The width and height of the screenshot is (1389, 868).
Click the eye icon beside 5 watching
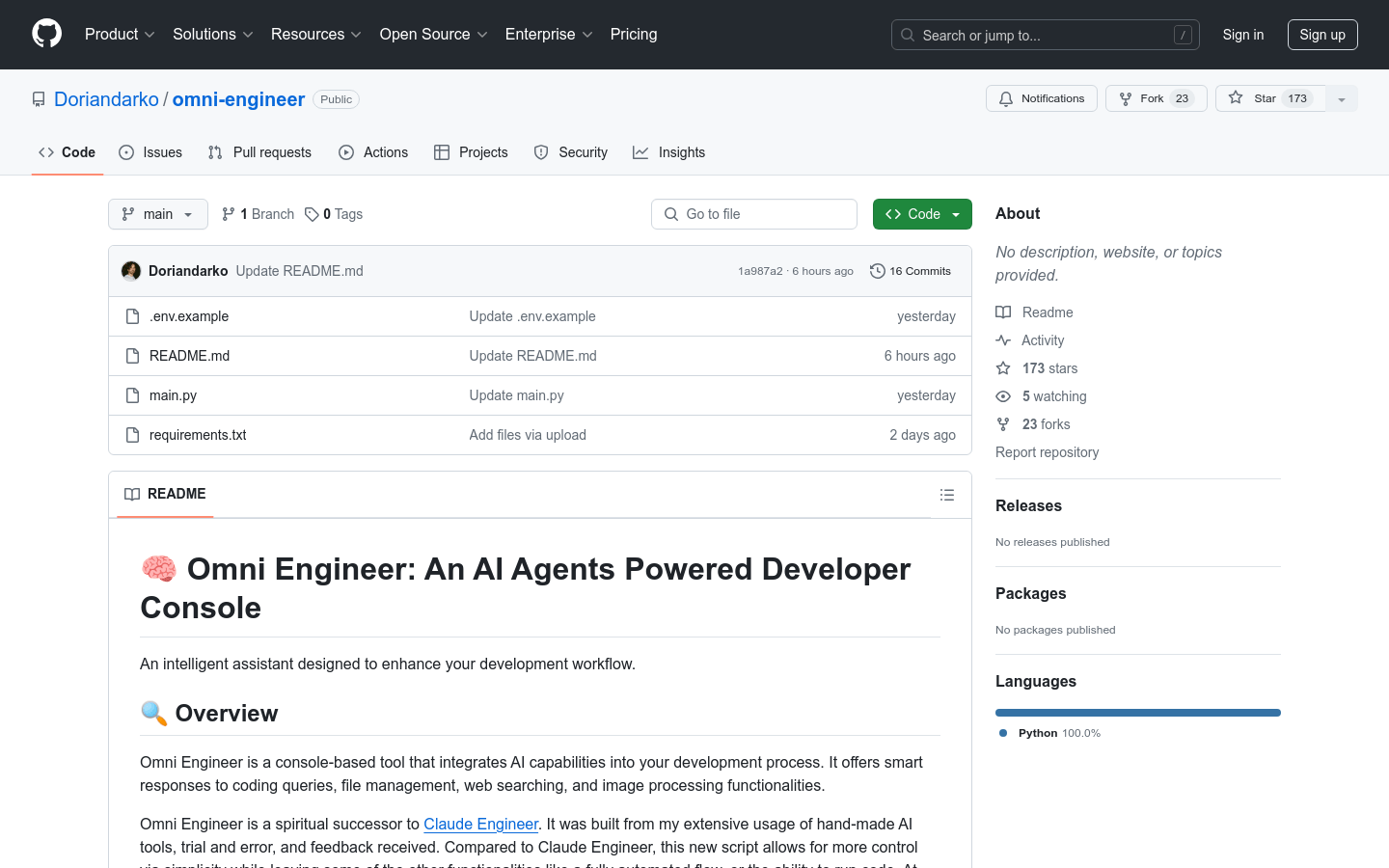coord(1003,396)
